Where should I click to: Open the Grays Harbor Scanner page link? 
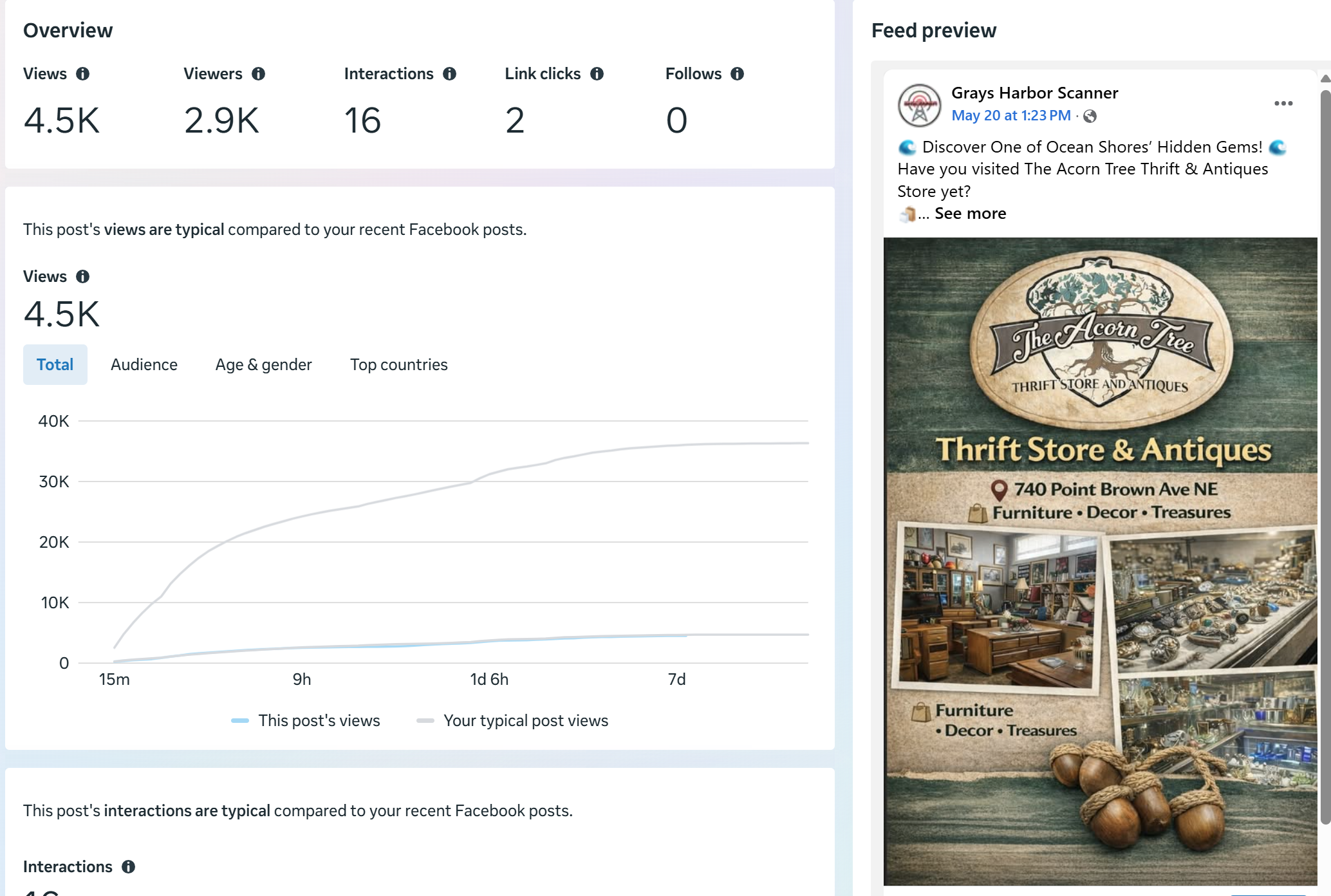1034,93
